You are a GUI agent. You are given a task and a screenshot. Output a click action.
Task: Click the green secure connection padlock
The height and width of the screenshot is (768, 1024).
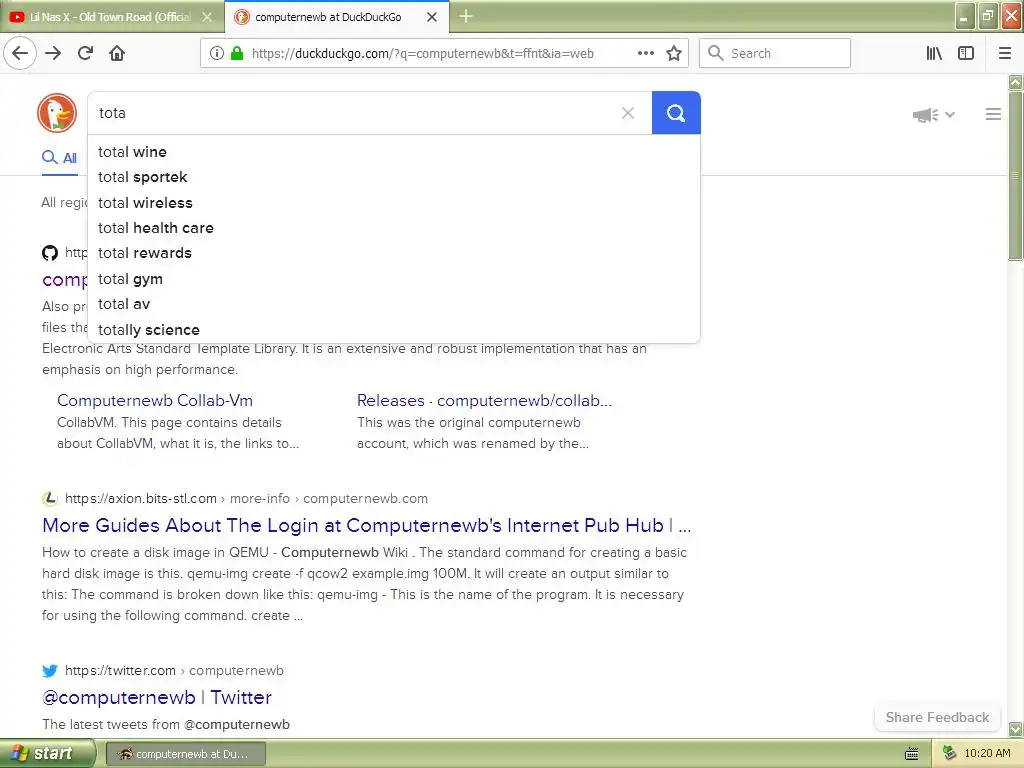click(x=237, y=54)
